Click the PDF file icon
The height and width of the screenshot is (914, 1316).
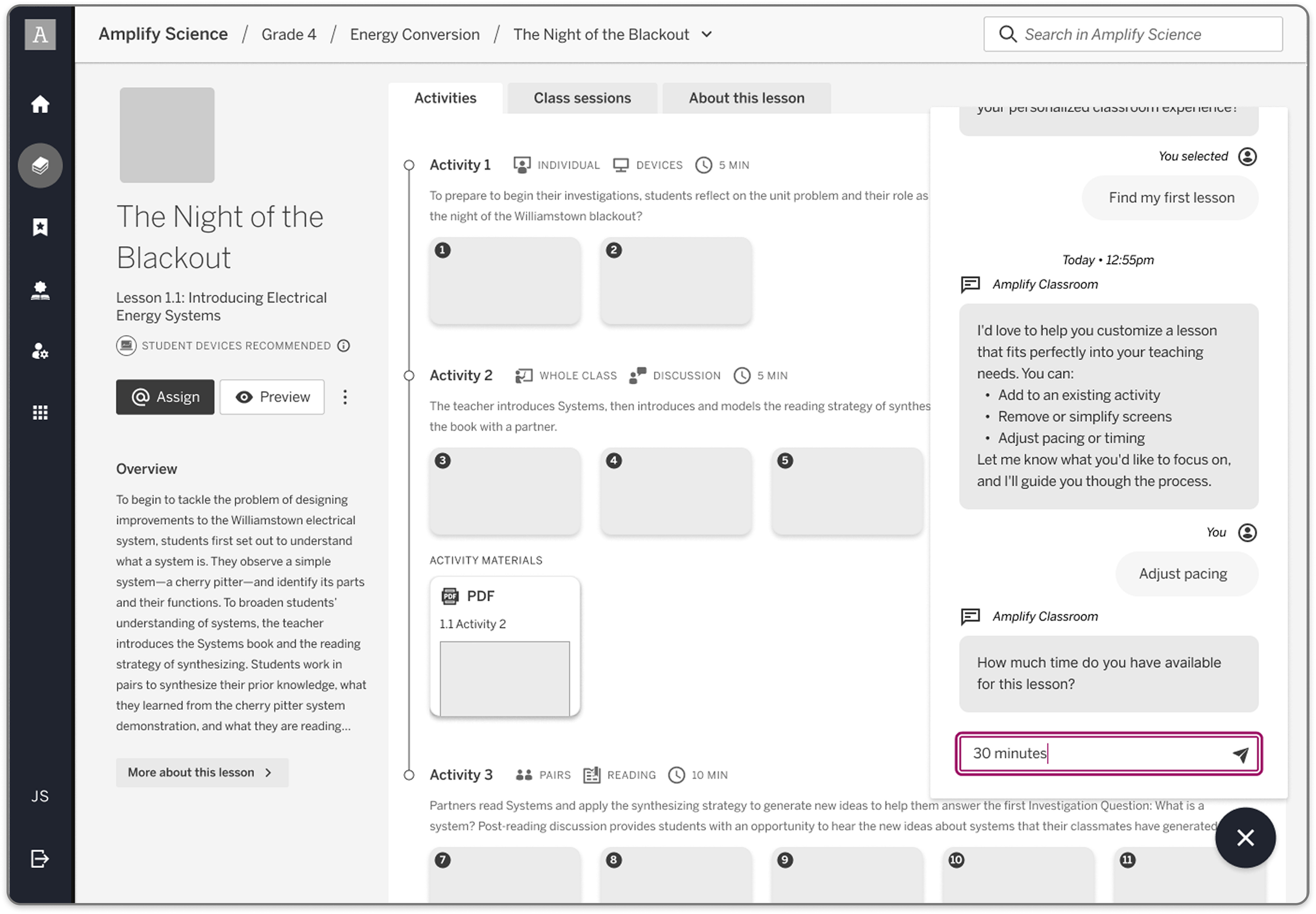450,596
